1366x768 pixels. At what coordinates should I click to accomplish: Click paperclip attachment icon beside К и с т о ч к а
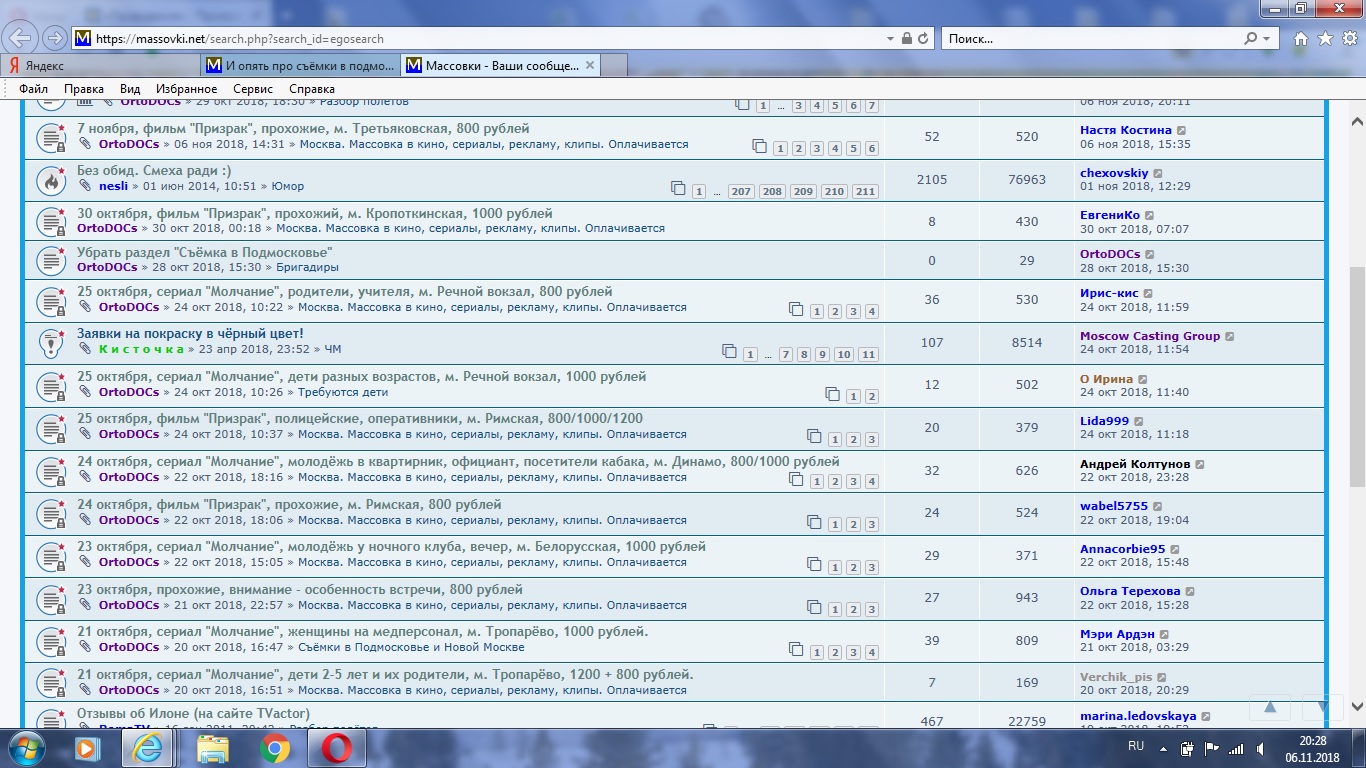click(85, 349)
